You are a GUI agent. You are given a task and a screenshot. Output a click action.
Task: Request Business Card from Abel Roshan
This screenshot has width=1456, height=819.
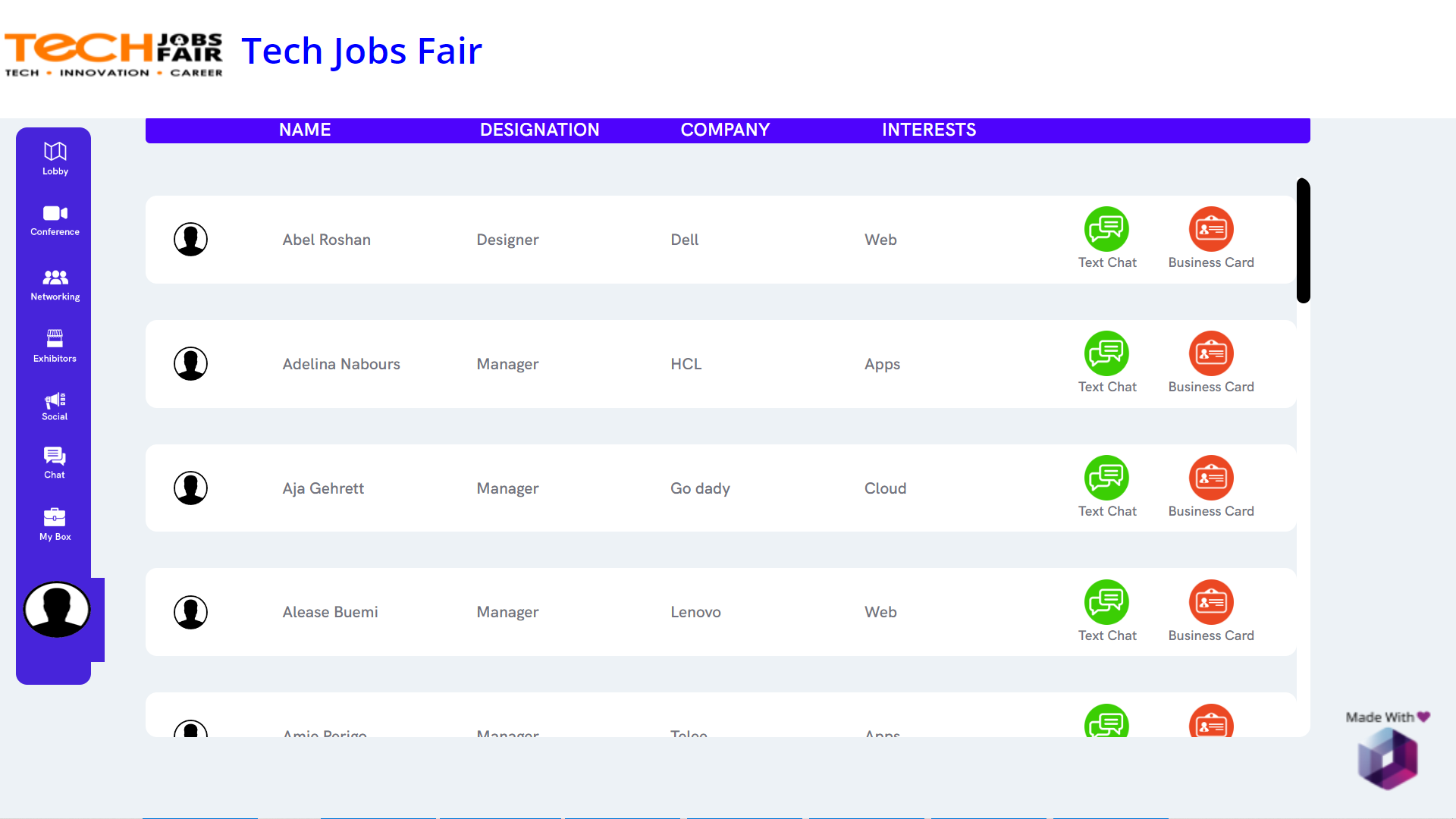[x=1211, y=229]
